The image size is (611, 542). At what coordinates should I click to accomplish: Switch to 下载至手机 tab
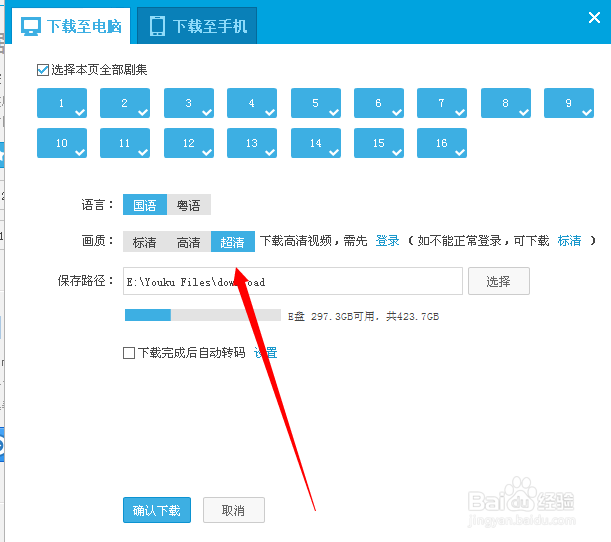197,26
